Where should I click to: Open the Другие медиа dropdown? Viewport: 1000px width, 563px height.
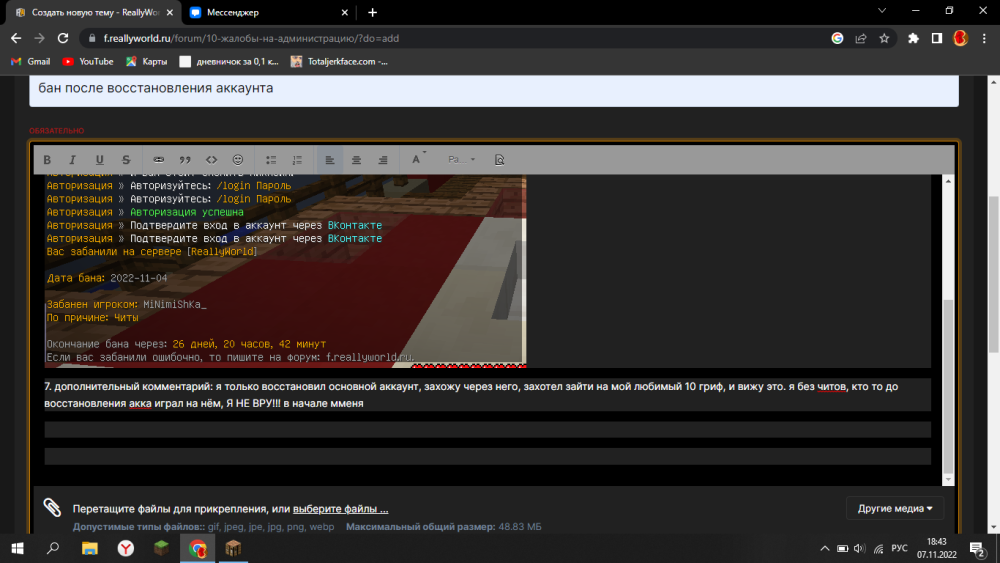[x=895, y=508]
